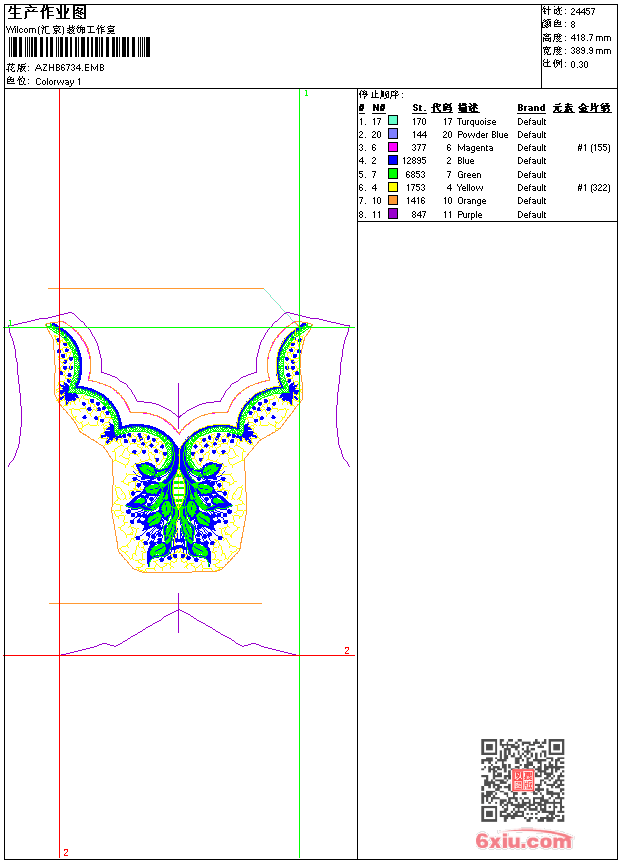Click the Turquoise color swatch in row 1

tap(393, 121)
